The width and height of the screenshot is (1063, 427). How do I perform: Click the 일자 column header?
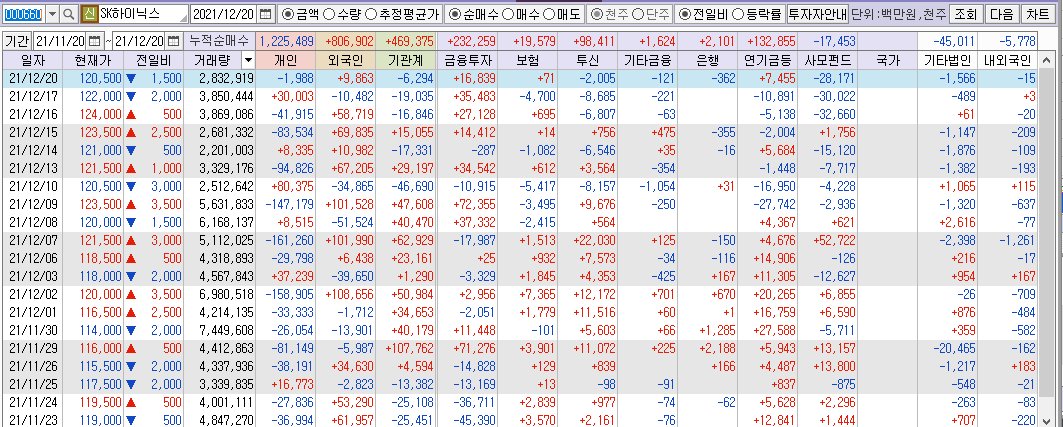[33, 60]
